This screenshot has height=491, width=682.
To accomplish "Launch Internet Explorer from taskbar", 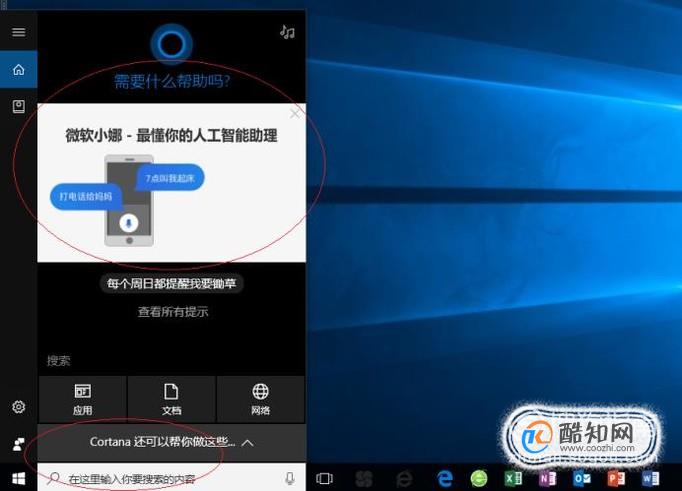I will point(404,479).
